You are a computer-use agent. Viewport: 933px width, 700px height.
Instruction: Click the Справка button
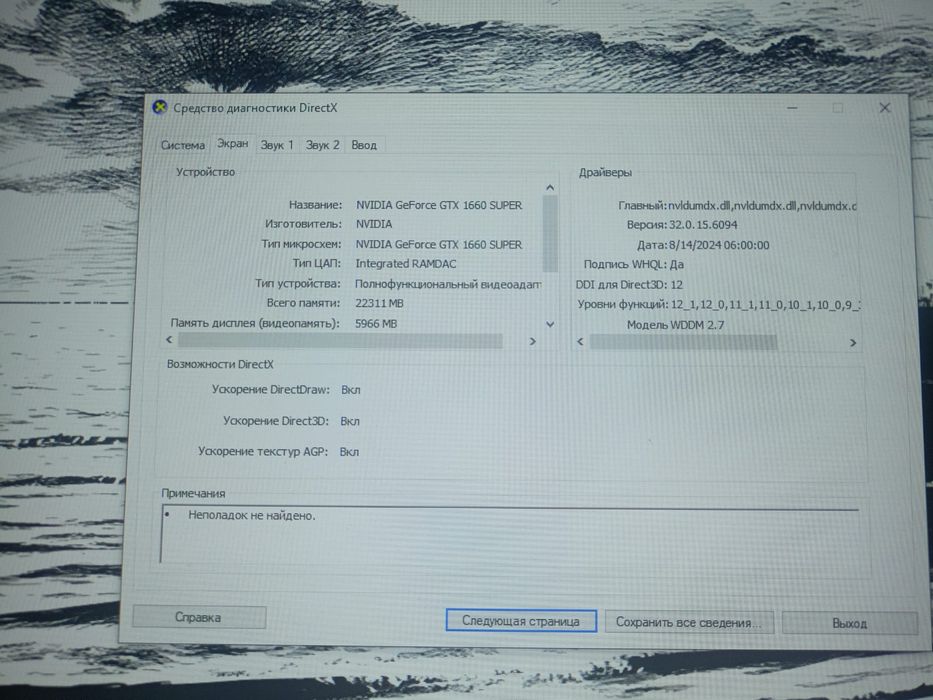[199, 617]
